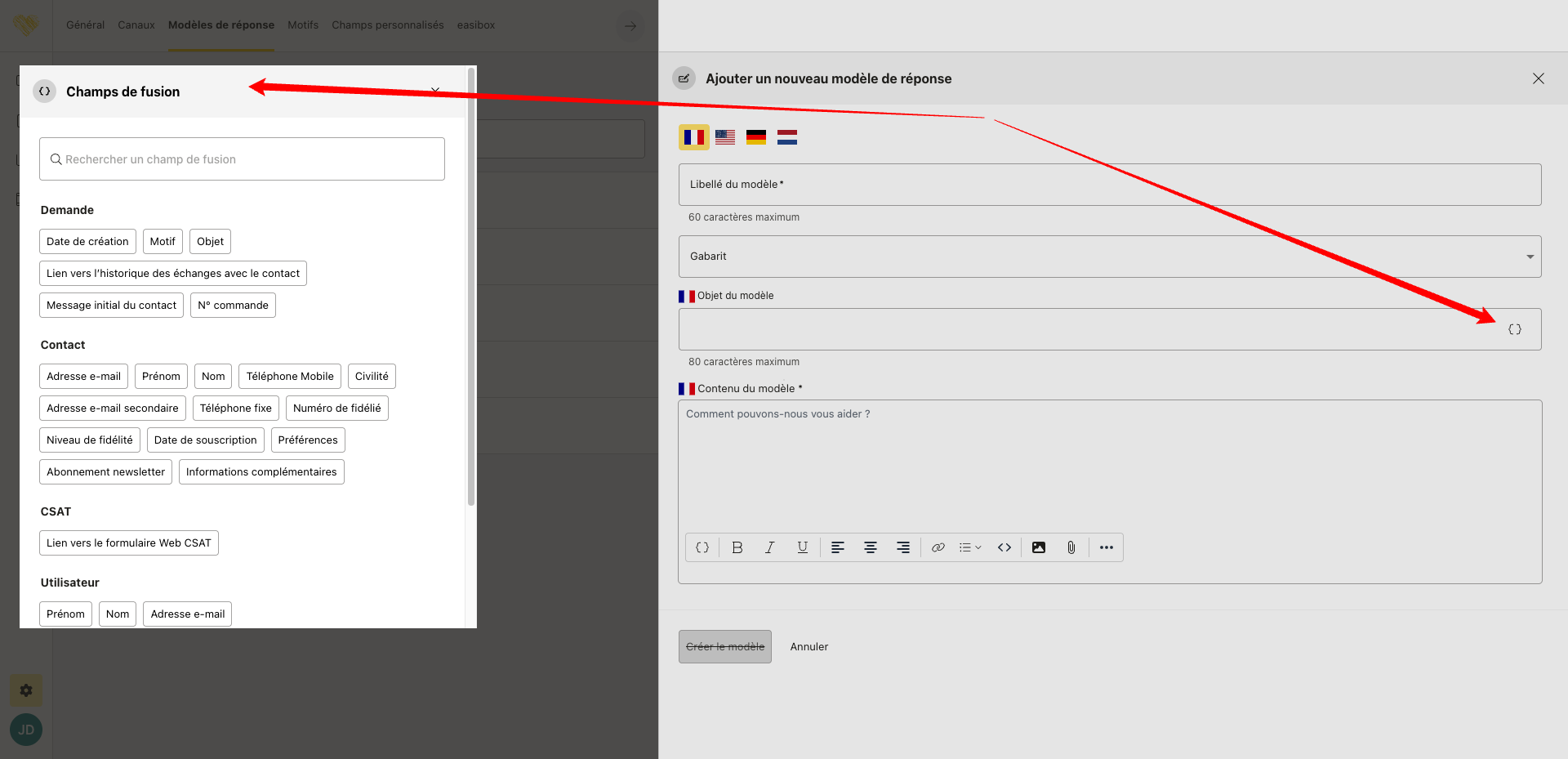Click the Annuler link

809,646
